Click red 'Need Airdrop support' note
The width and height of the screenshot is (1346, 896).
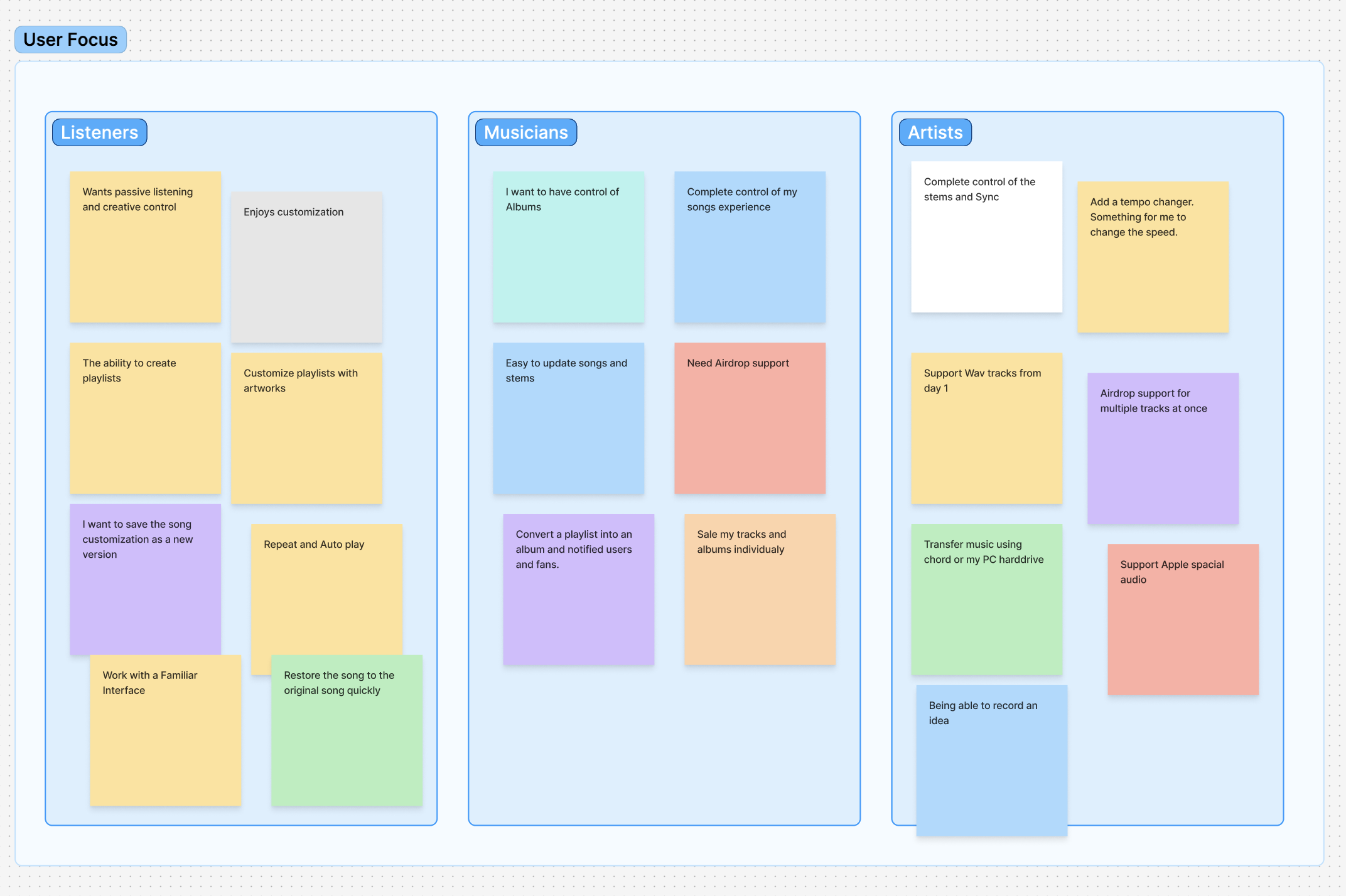click(750, 418)
